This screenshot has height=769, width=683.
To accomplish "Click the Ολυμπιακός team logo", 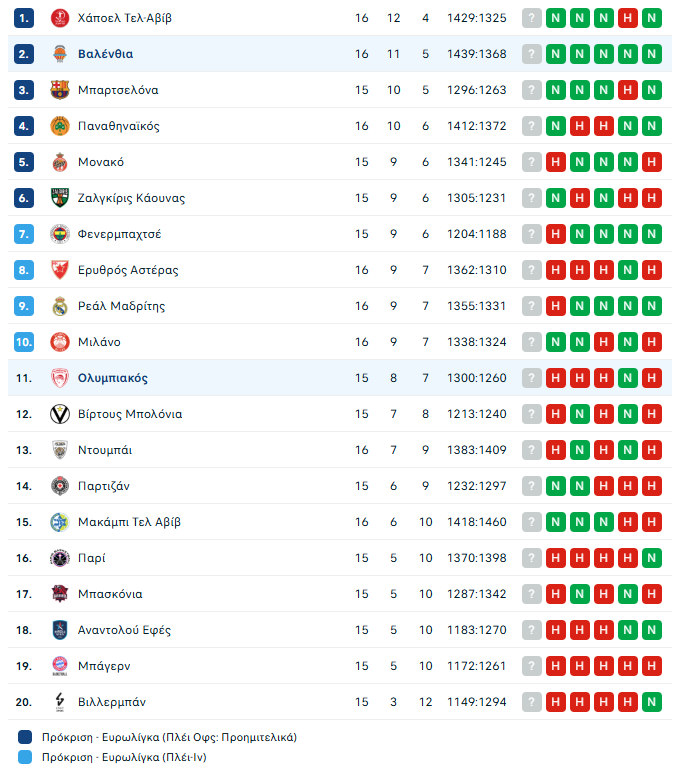I will click(59, 378).
